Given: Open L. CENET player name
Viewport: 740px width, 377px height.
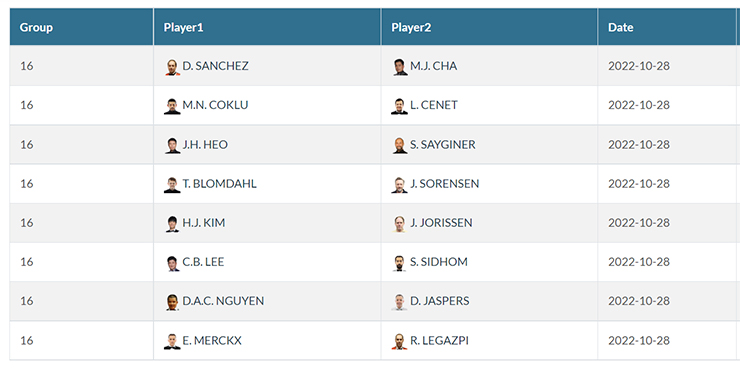Looking at the screenshot, I should [434, 105].
